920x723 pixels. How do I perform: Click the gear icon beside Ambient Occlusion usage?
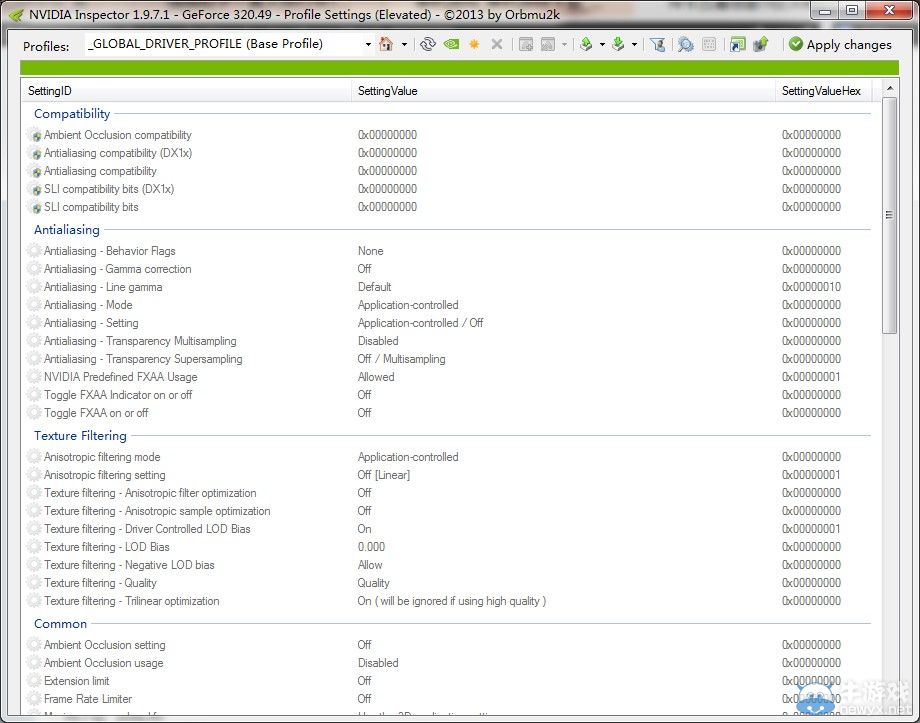[35, 663]
